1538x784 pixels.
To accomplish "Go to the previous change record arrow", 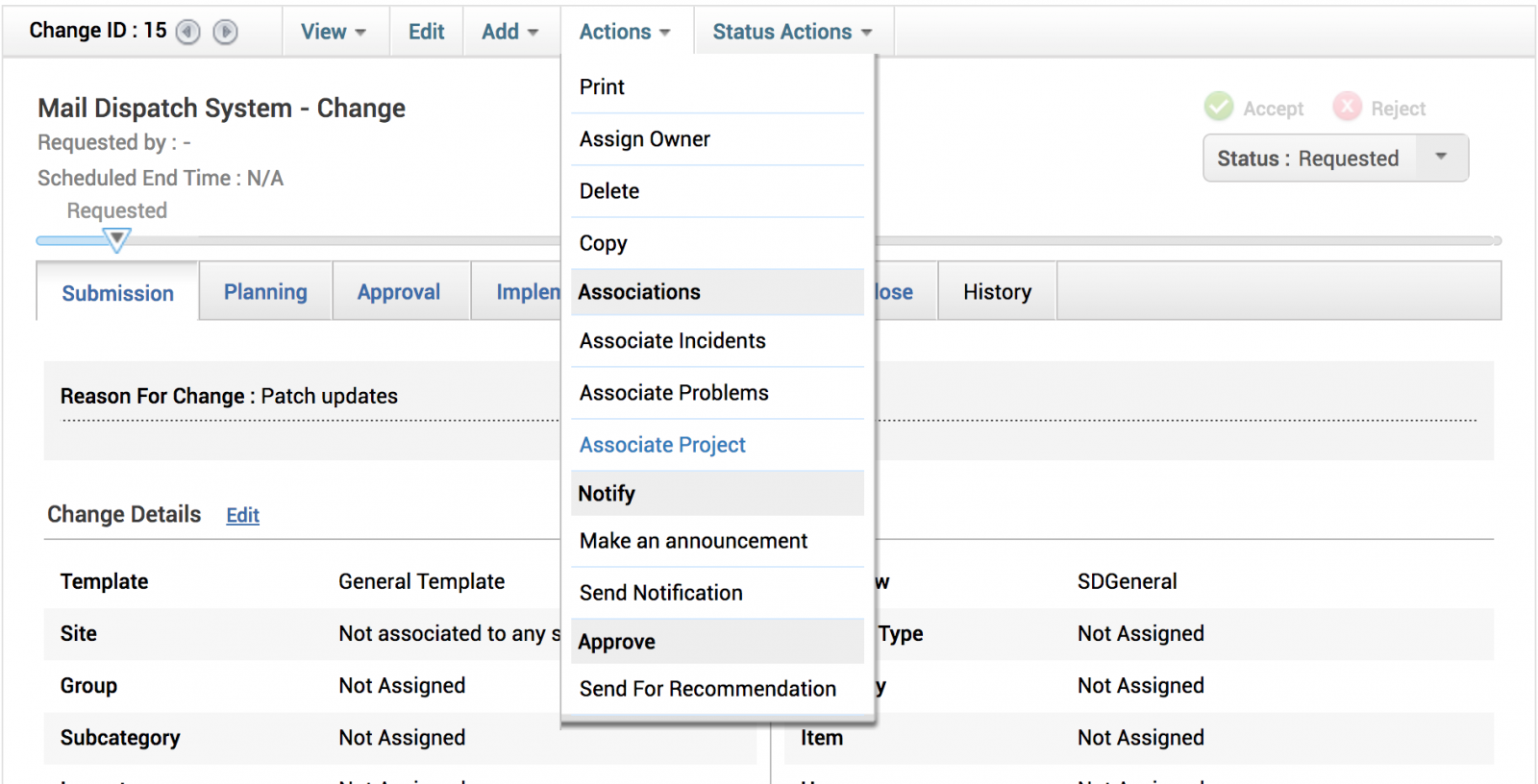I will [188, 32].
